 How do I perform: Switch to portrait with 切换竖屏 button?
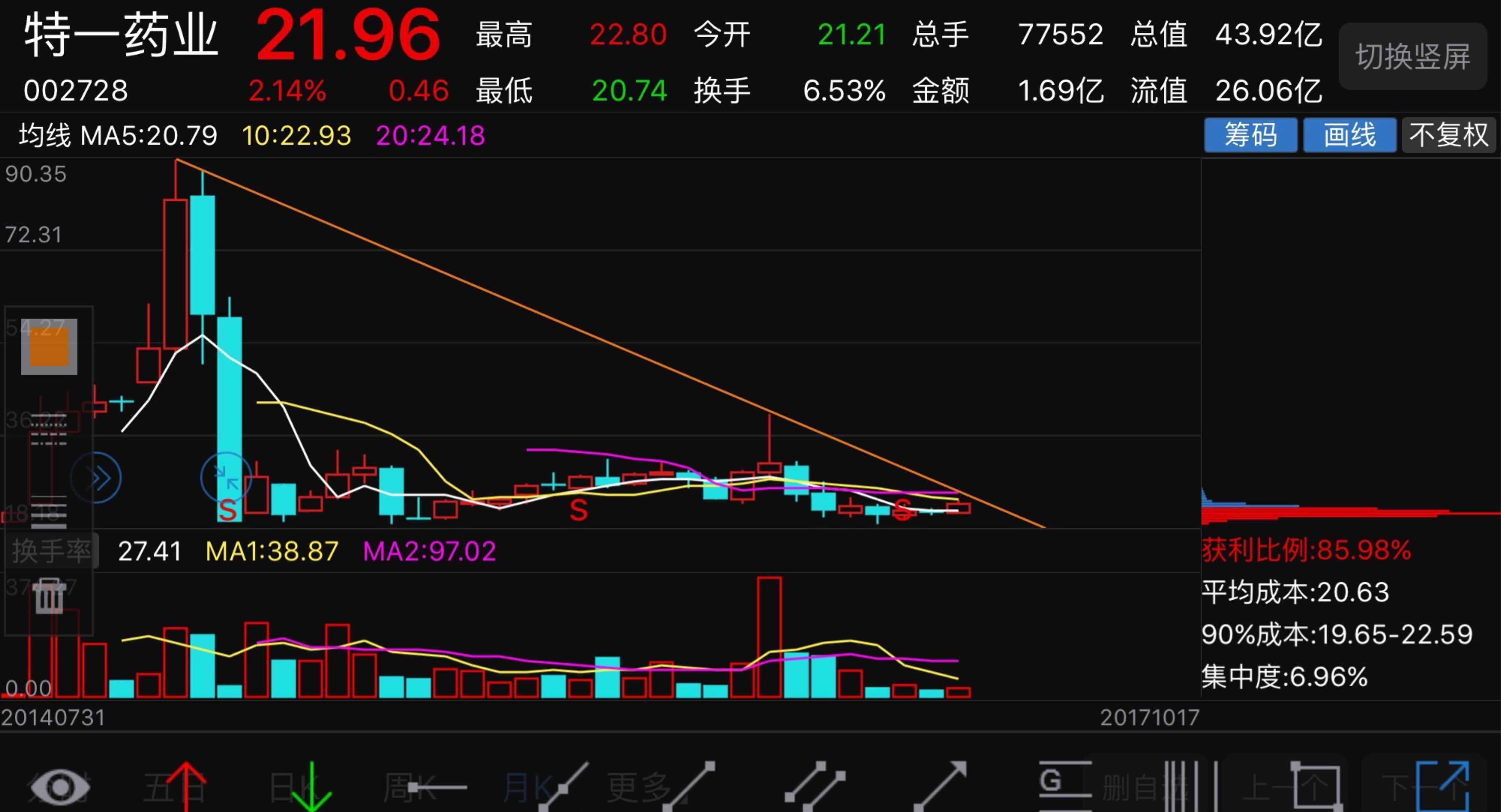(1412, 57)
